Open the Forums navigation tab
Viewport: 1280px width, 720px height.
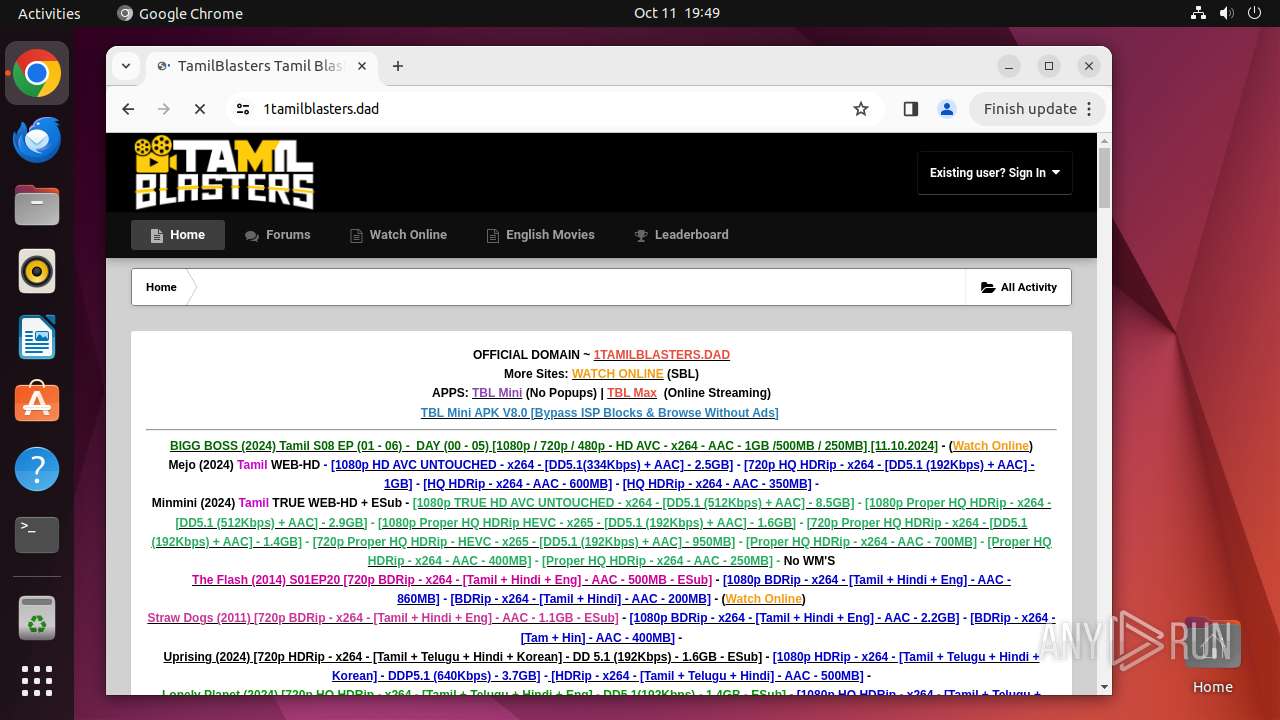pyautogui.click(x=278, y=235)
